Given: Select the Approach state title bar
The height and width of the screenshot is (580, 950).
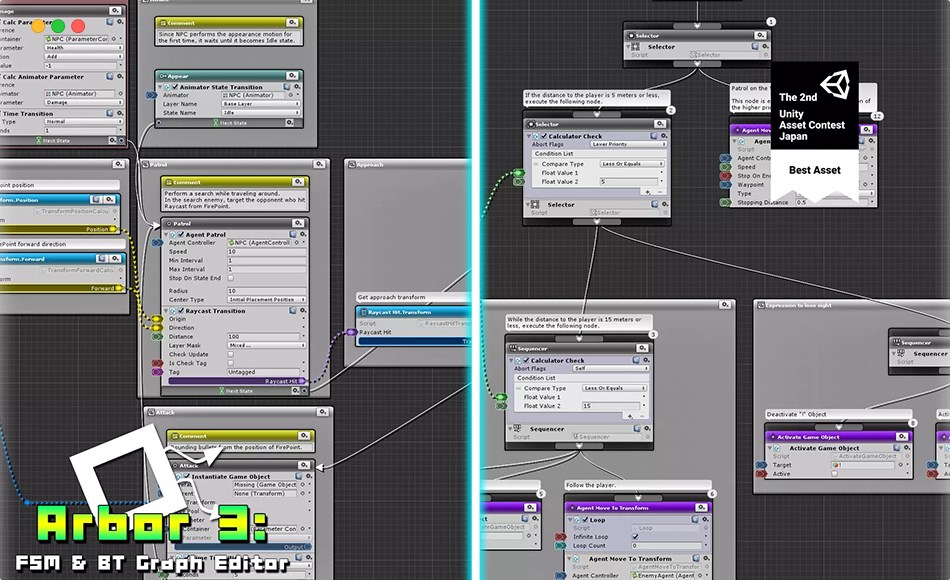Looking at the screenshot, I should point(400,163).
